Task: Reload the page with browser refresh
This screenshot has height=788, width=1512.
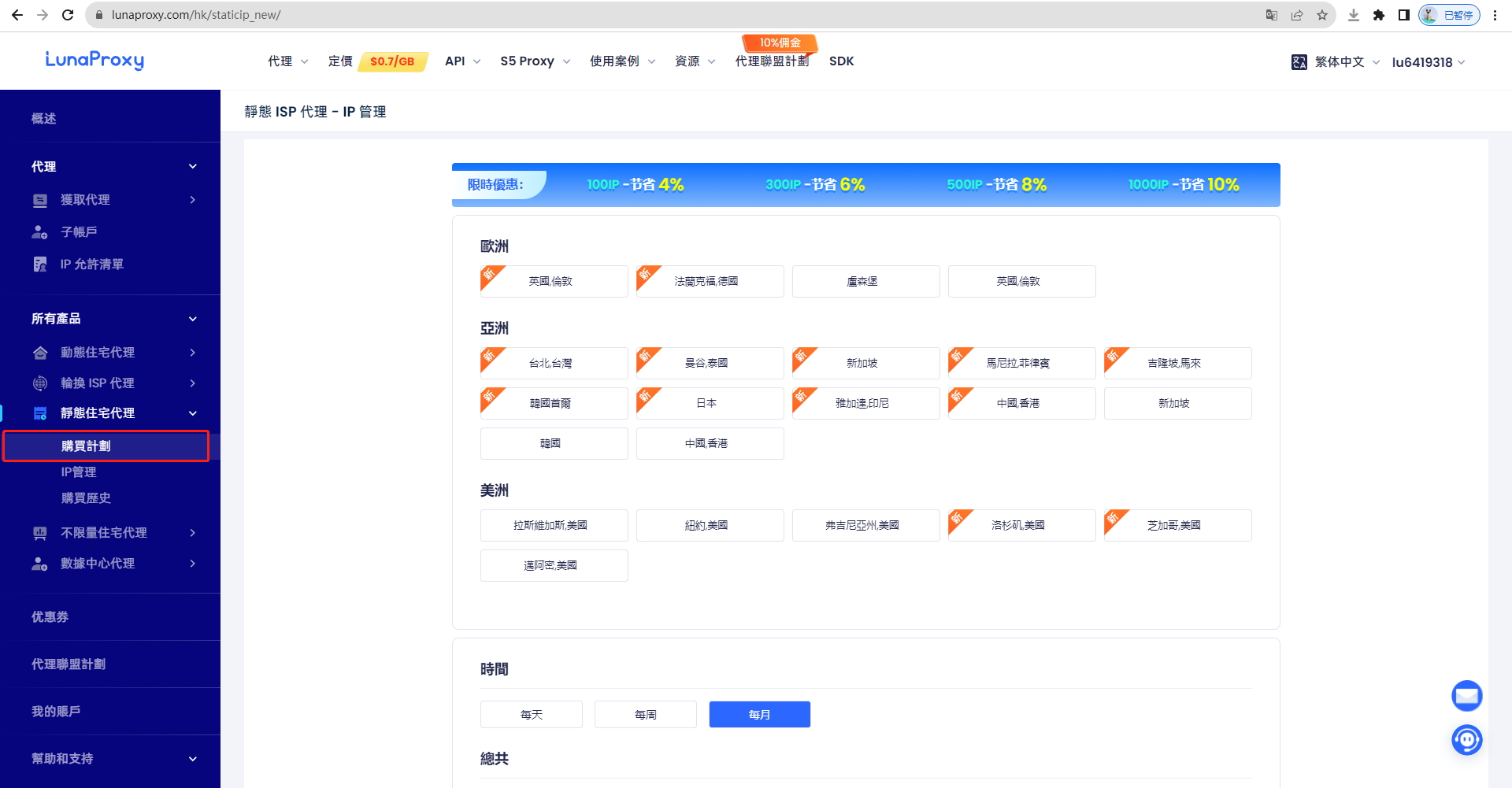Action: pos(68,15)
